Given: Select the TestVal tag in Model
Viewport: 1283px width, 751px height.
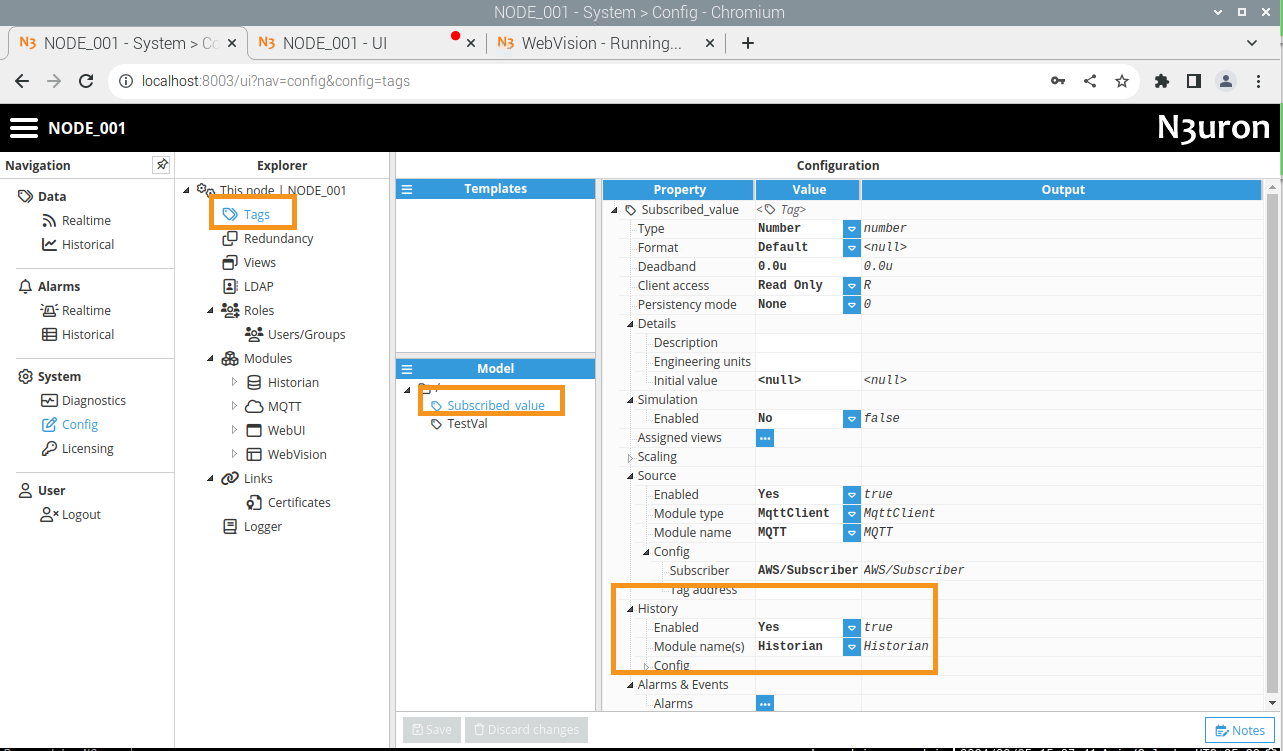Looking at the screenshot, I should coord(459,424).
